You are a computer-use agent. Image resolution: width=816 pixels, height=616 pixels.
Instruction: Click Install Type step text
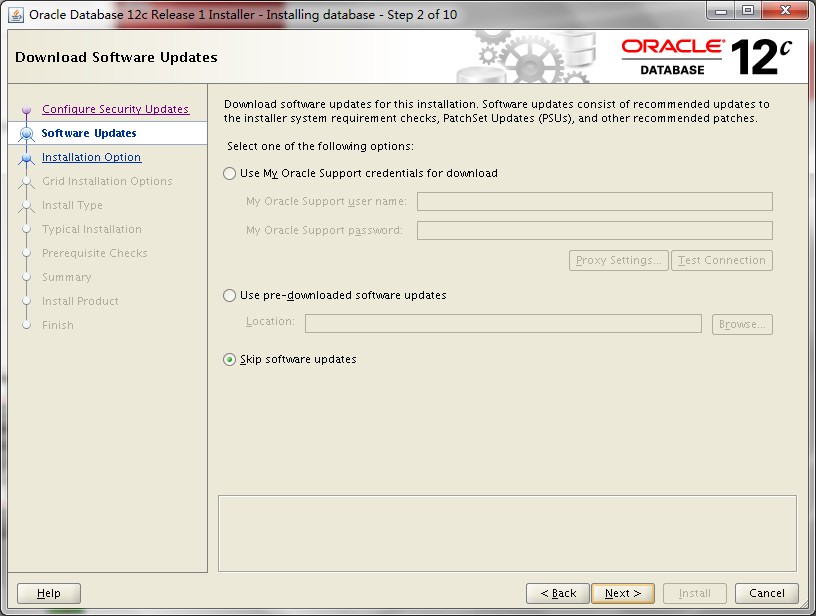click(72, 205)
